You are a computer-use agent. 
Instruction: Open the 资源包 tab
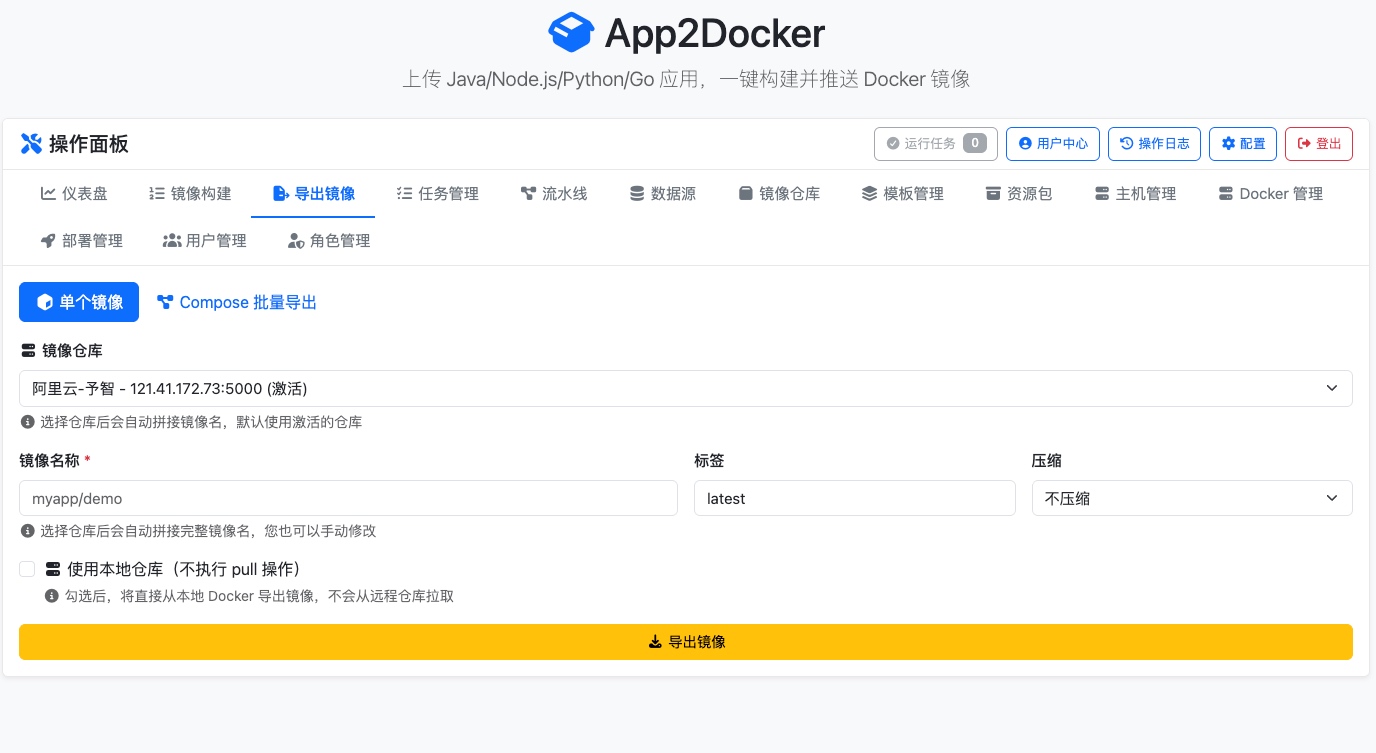click(x=1018, y=194)
